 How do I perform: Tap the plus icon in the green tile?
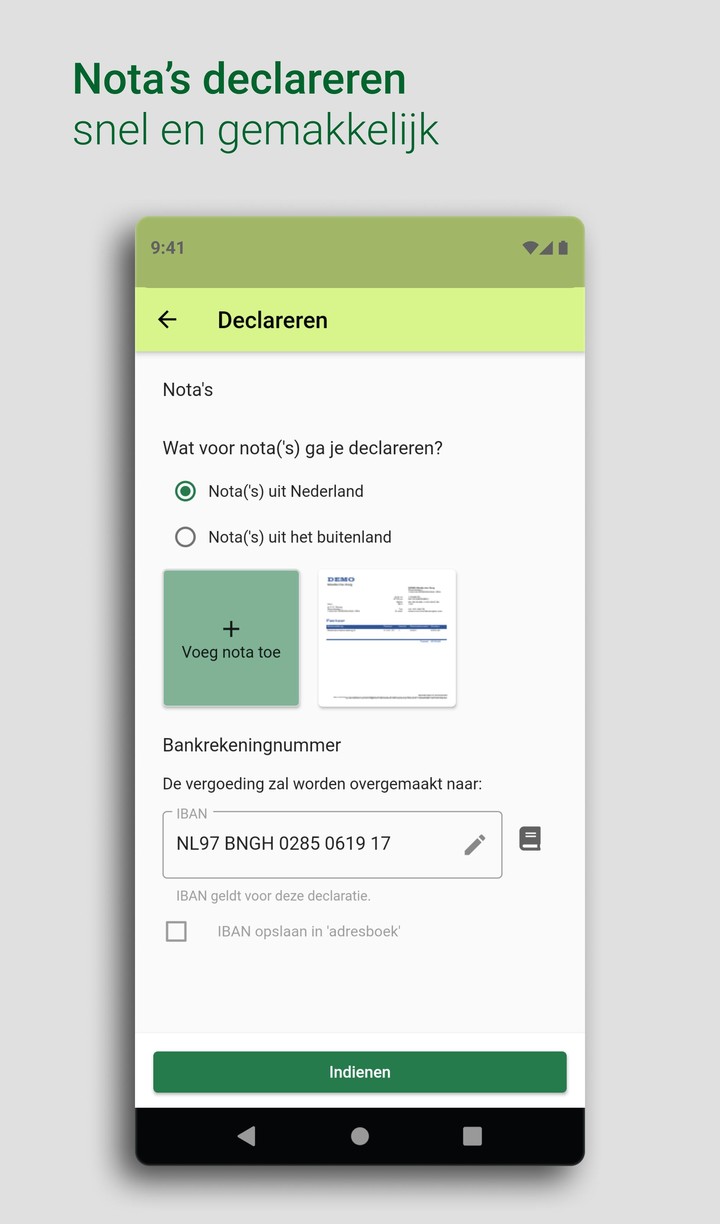(x=231, y=628)
